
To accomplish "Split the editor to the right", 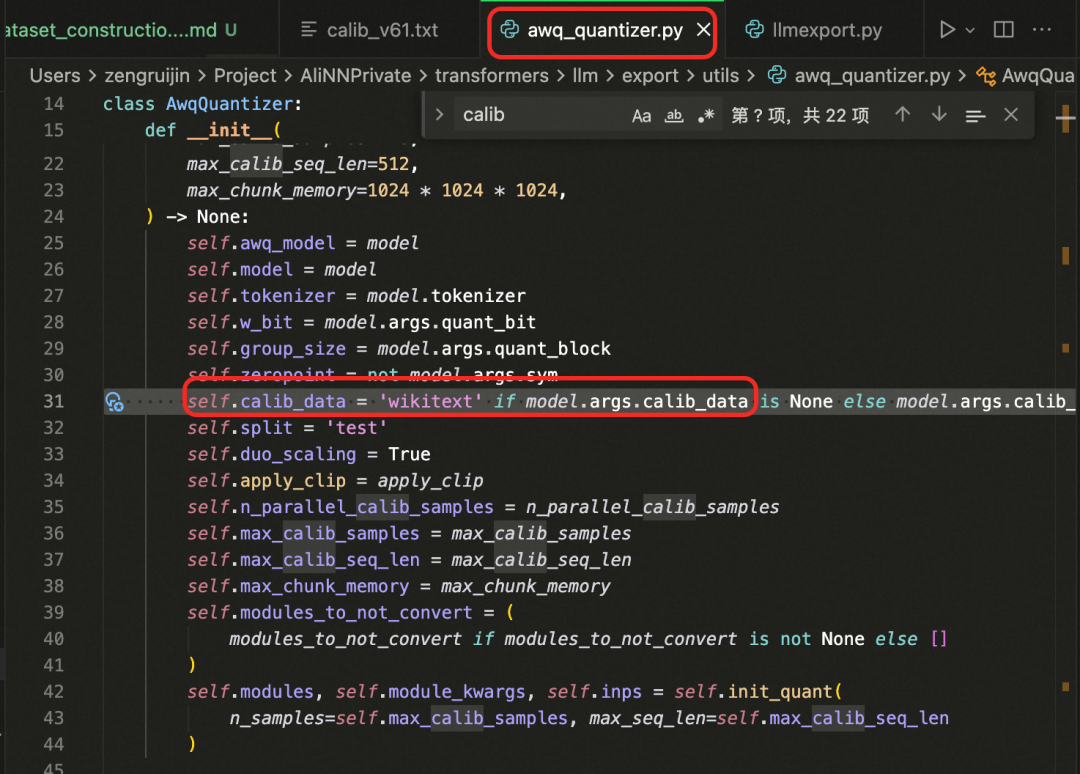I will (1004, 30).
